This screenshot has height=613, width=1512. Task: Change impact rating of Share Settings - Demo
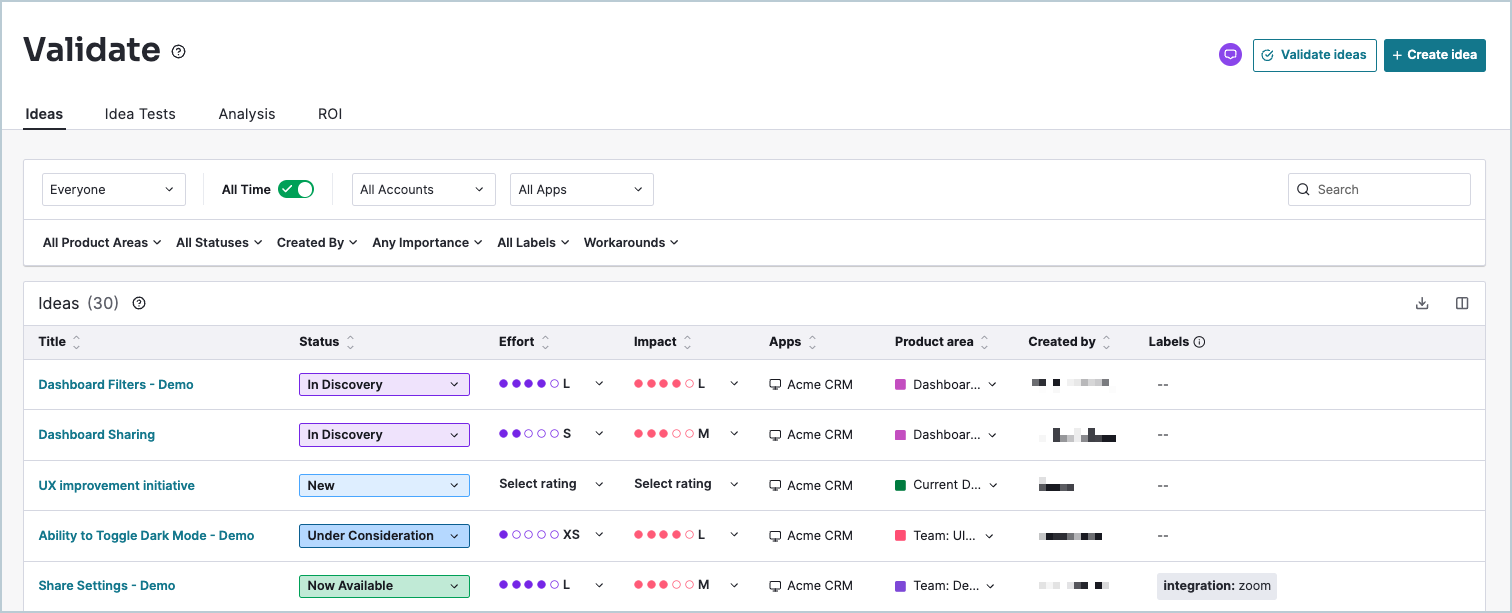(x=687, y=585)
